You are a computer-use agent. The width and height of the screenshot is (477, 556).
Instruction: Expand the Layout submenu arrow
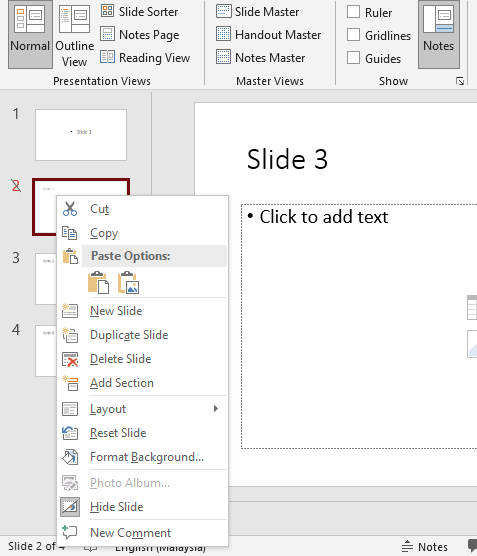coord(216,409)
